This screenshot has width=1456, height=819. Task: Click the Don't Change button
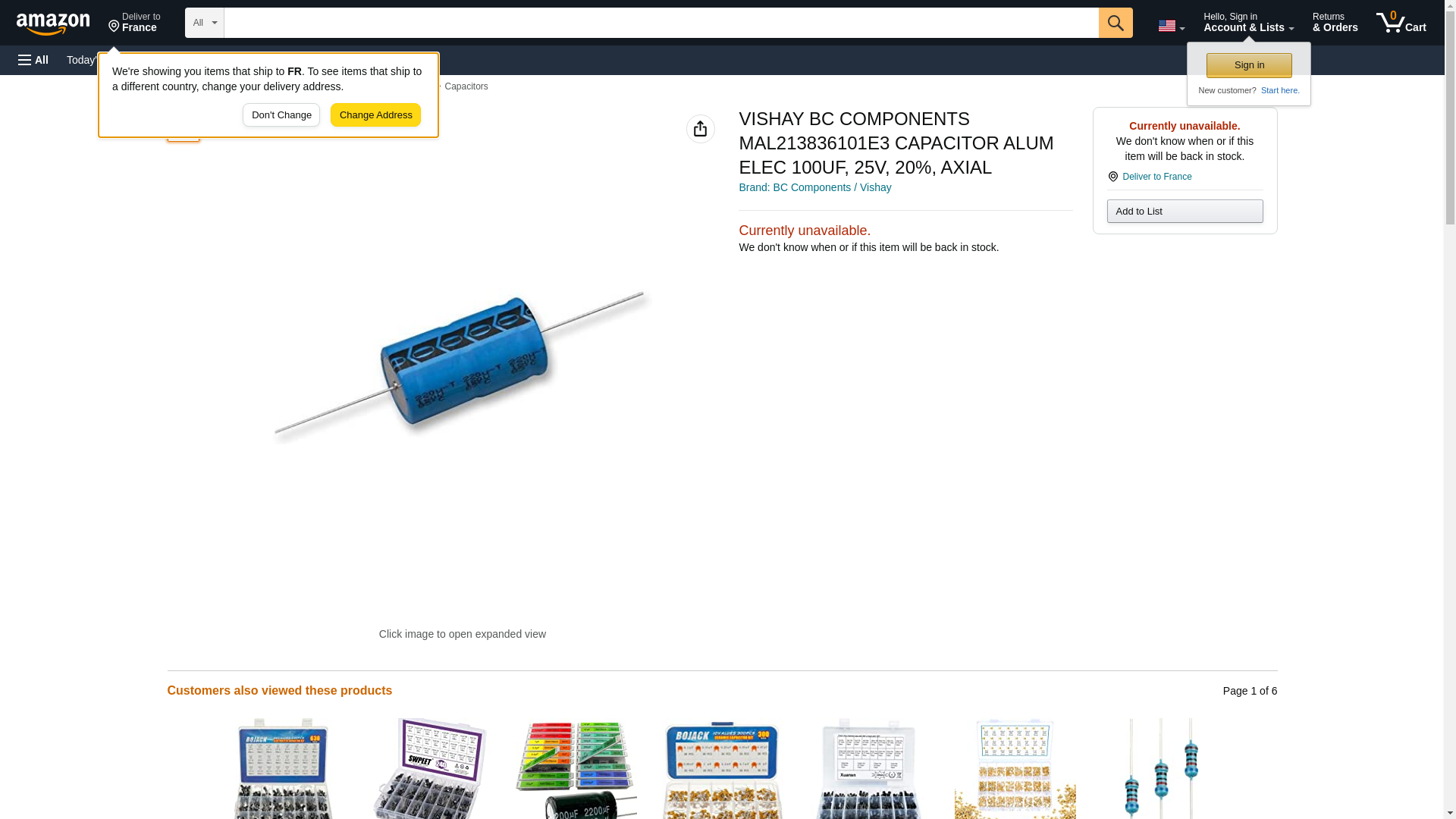pos(281,115)
